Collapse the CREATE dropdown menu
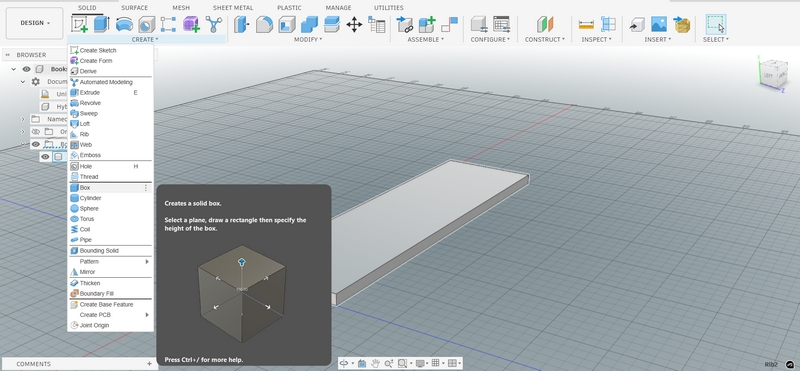 click(145, 39)
